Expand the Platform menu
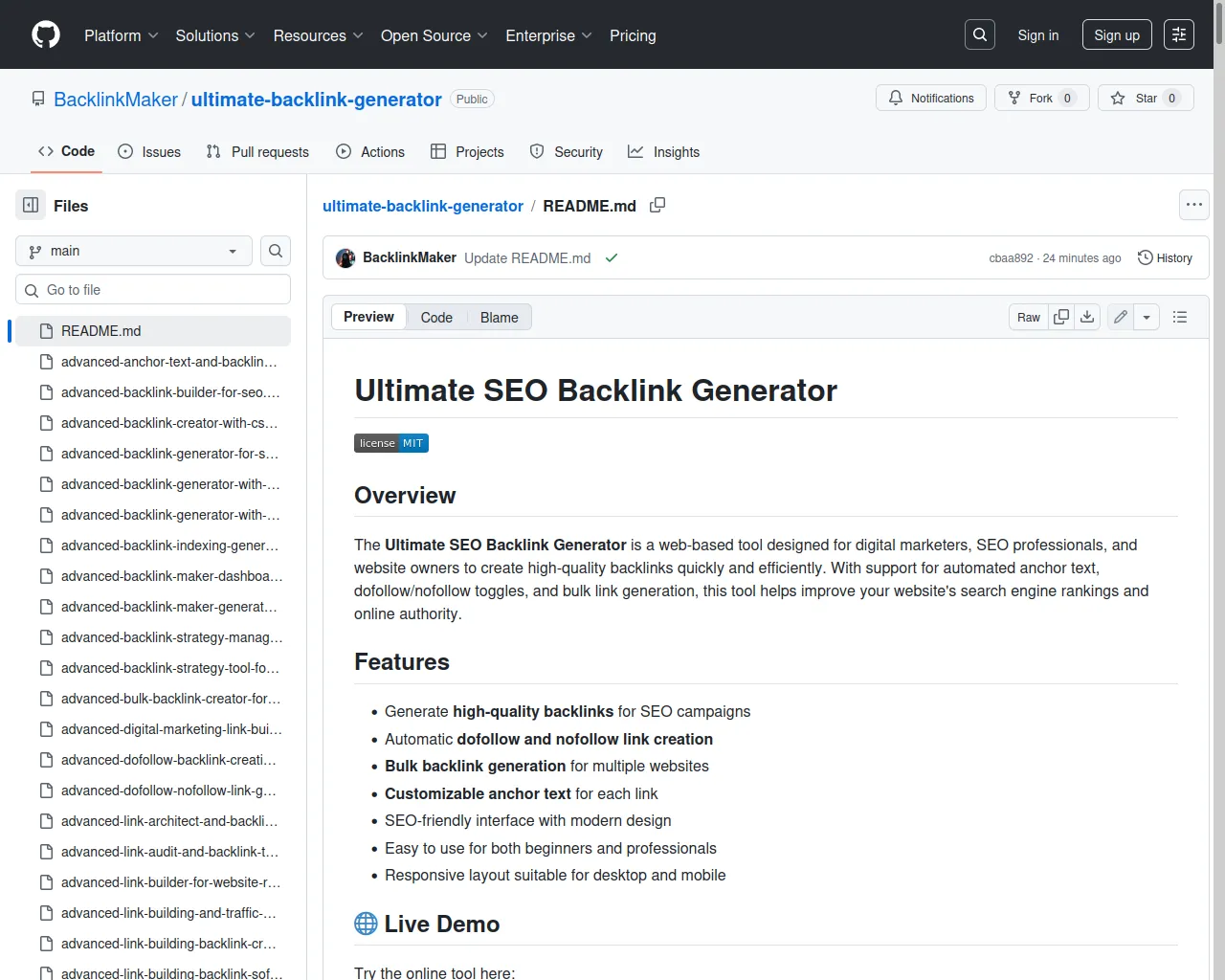The width and height of the screenshot is (1225, 980). click(x=121, y=35)
